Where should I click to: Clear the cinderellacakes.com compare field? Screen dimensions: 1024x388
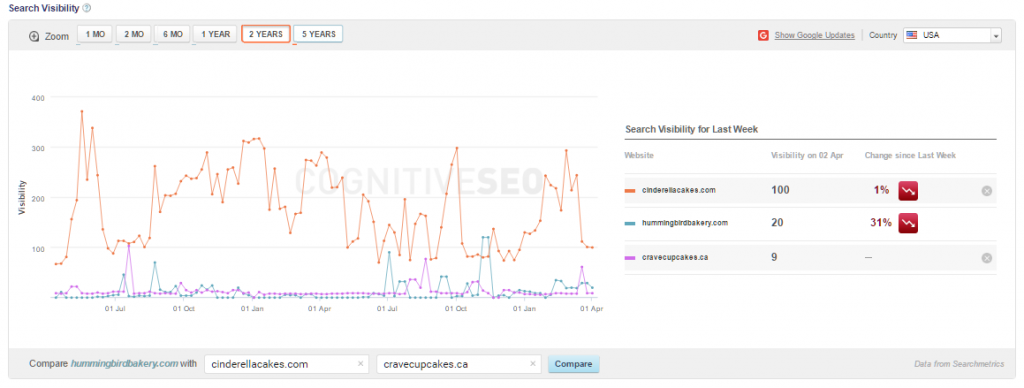360,364
